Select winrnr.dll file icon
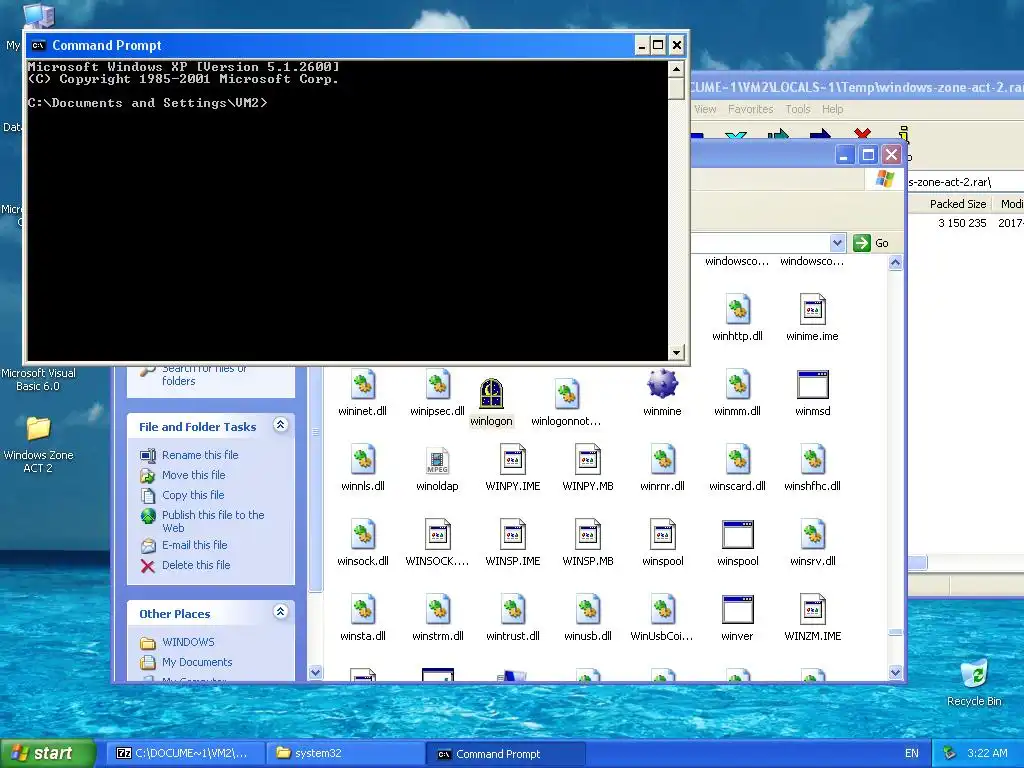Image resolution: width=1024 pixels, height=768 pixels. pos(662,460)
